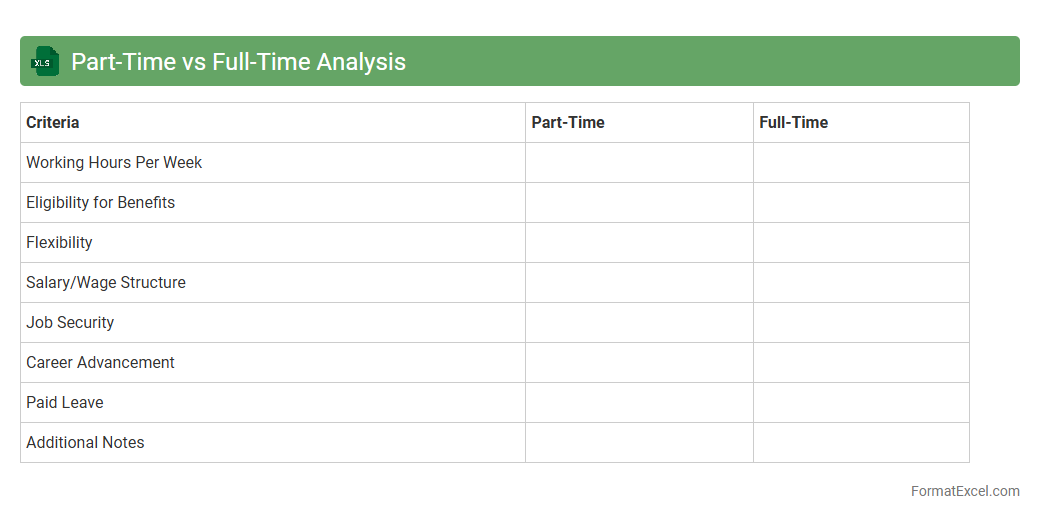Open the FormatExcel.com link
Screen dimensions: 1040x520
pos(964,491)
